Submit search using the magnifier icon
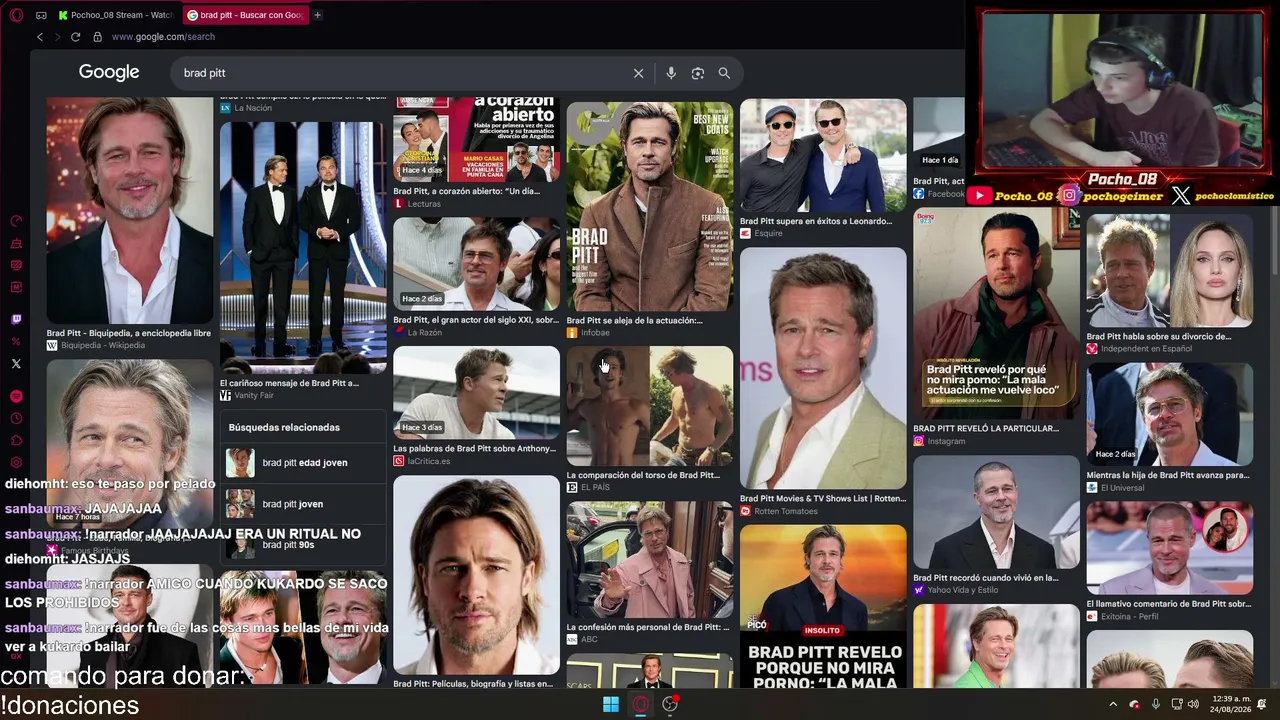1280x720 pixels. pyautogui.click(x=724, y=73)
